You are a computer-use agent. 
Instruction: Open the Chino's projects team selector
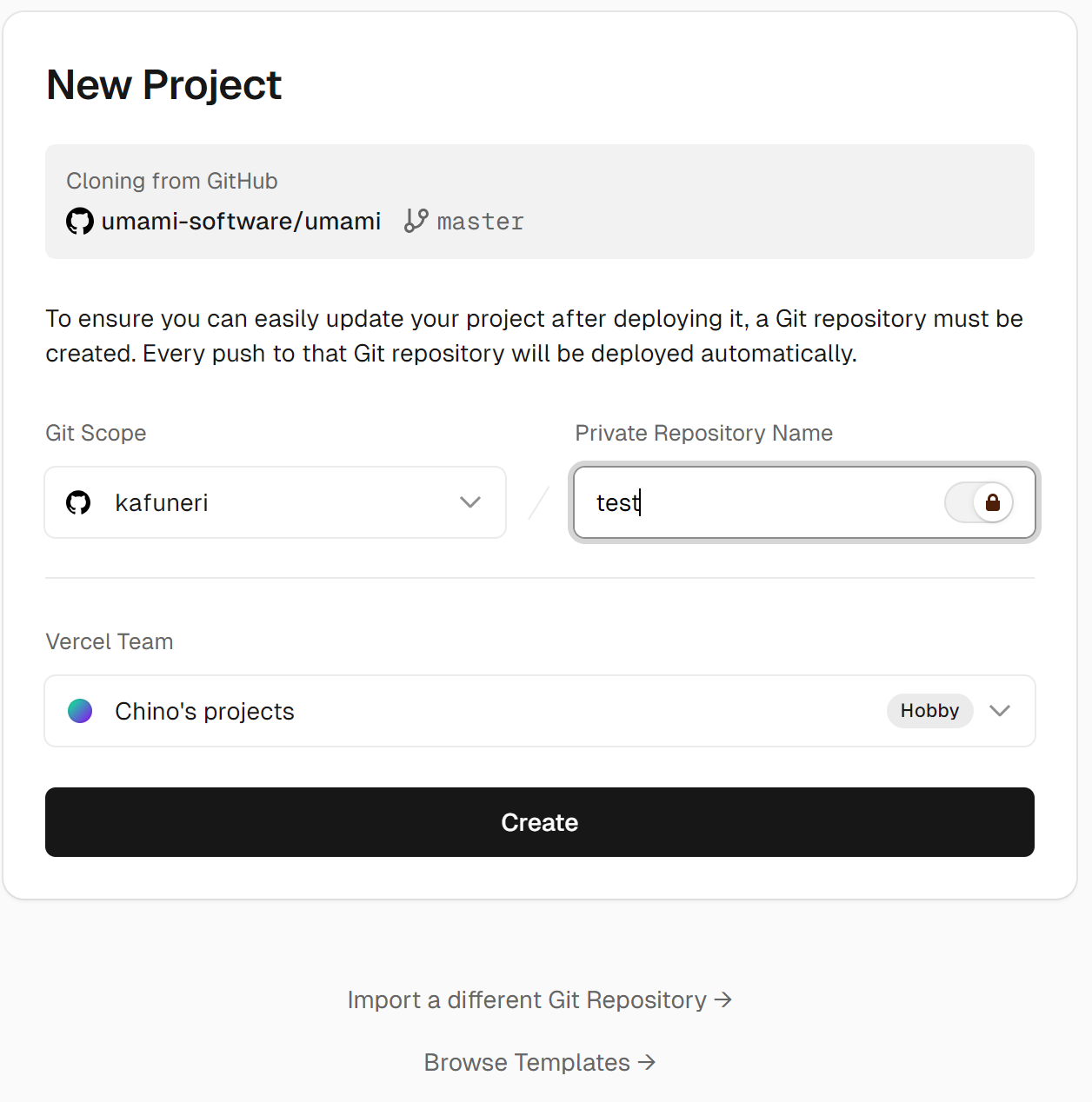540,711
